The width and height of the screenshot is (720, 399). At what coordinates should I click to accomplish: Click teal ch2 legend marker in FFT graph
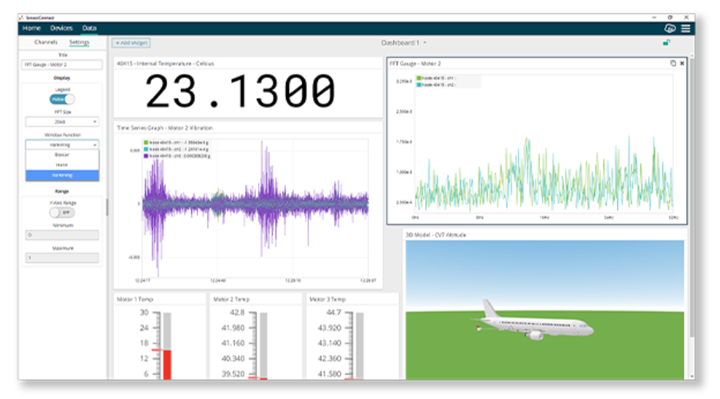(x=419, y=85)
